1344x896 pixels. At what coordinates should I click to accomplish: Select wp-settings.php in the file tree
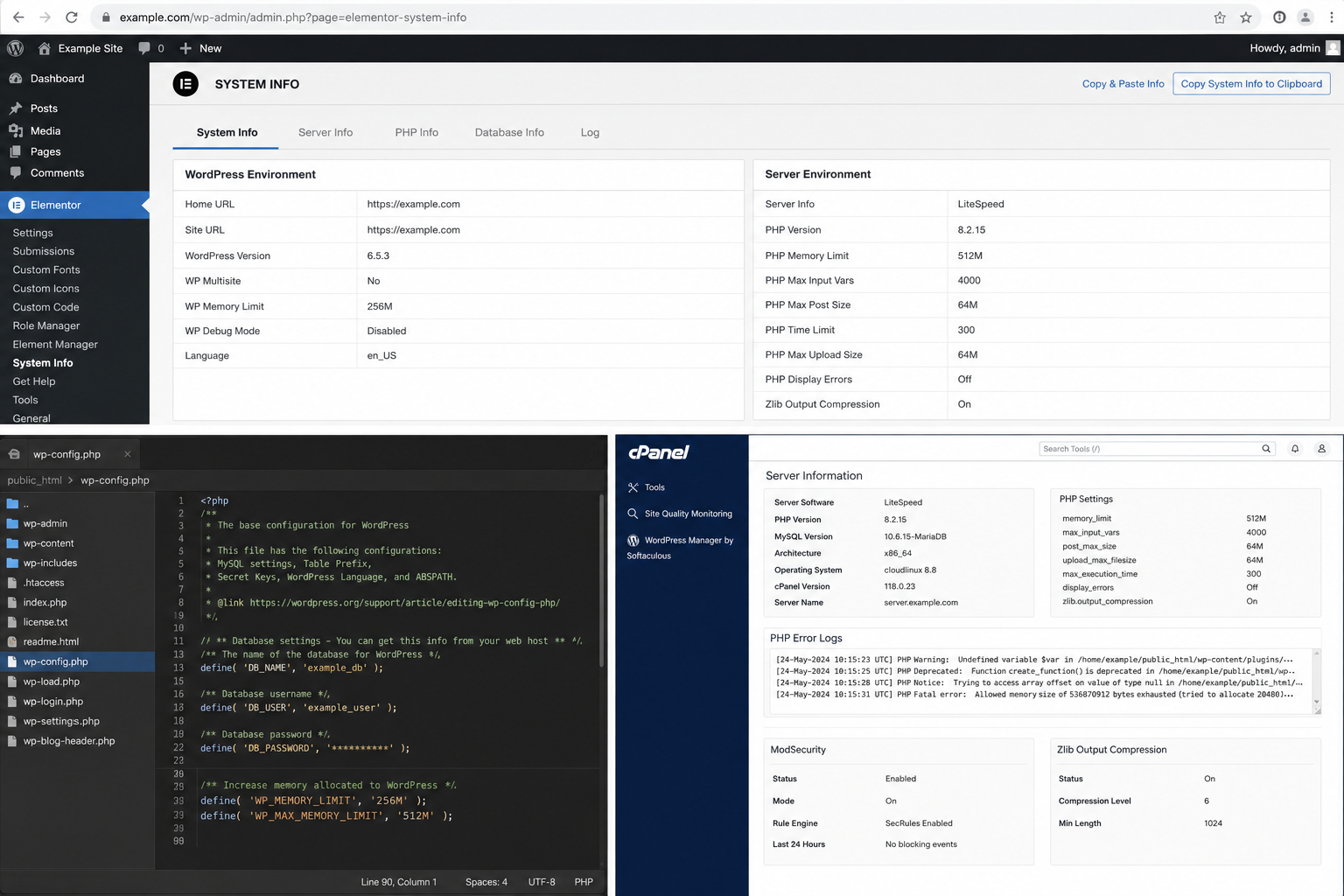pos(61,721)
